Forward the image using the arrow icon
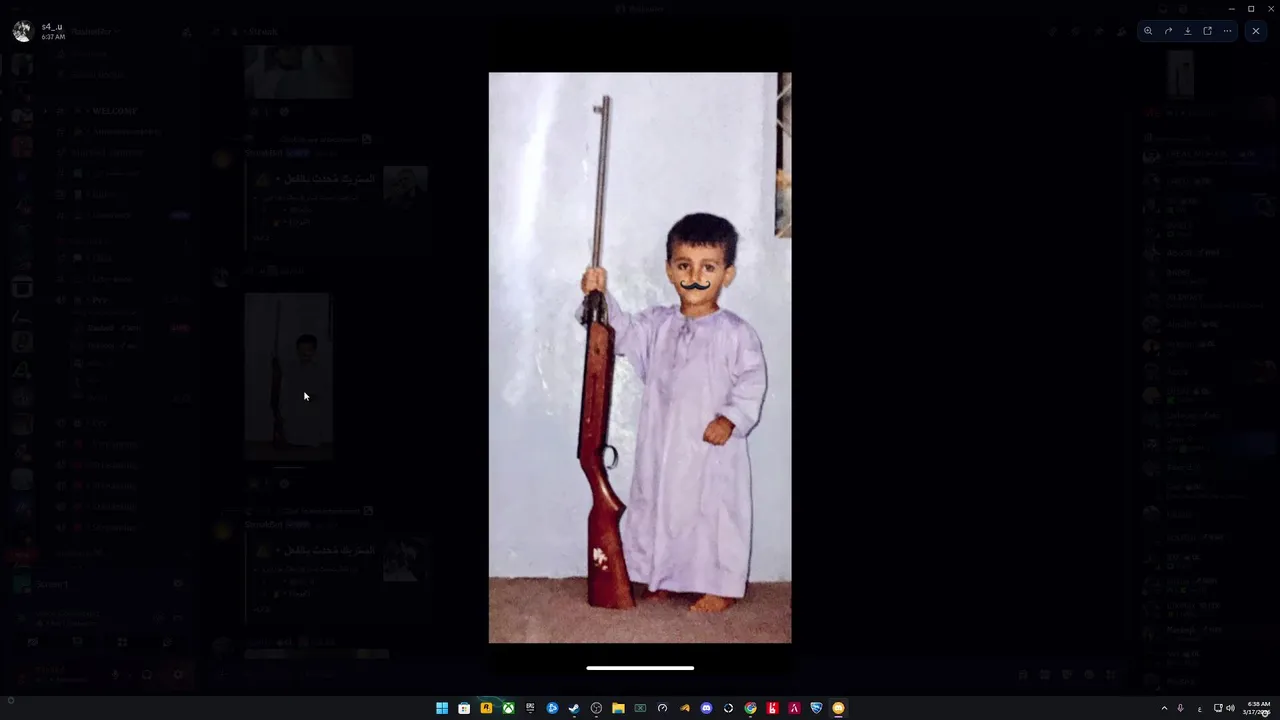Screen dimensions: 1280x720 (x=1168, y=31)
